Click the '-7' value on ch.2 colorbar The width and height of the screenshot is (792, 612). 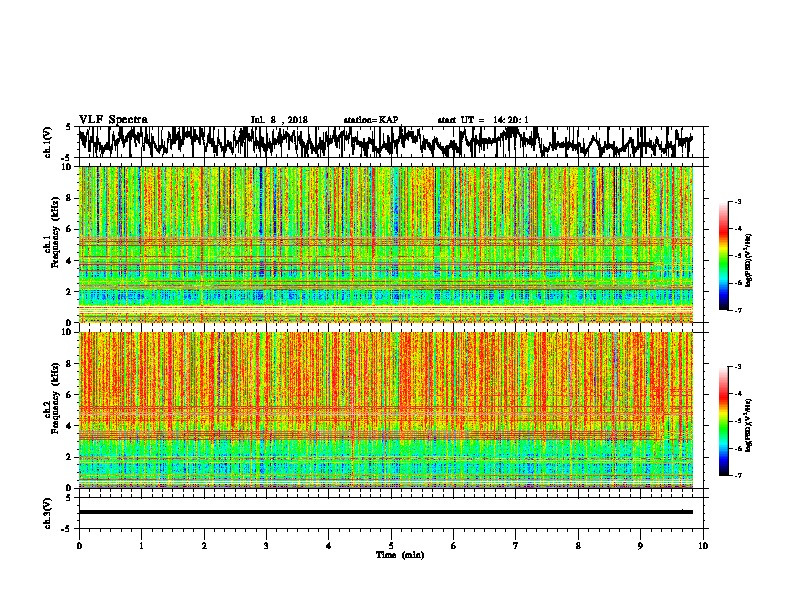tap(737, 475)
